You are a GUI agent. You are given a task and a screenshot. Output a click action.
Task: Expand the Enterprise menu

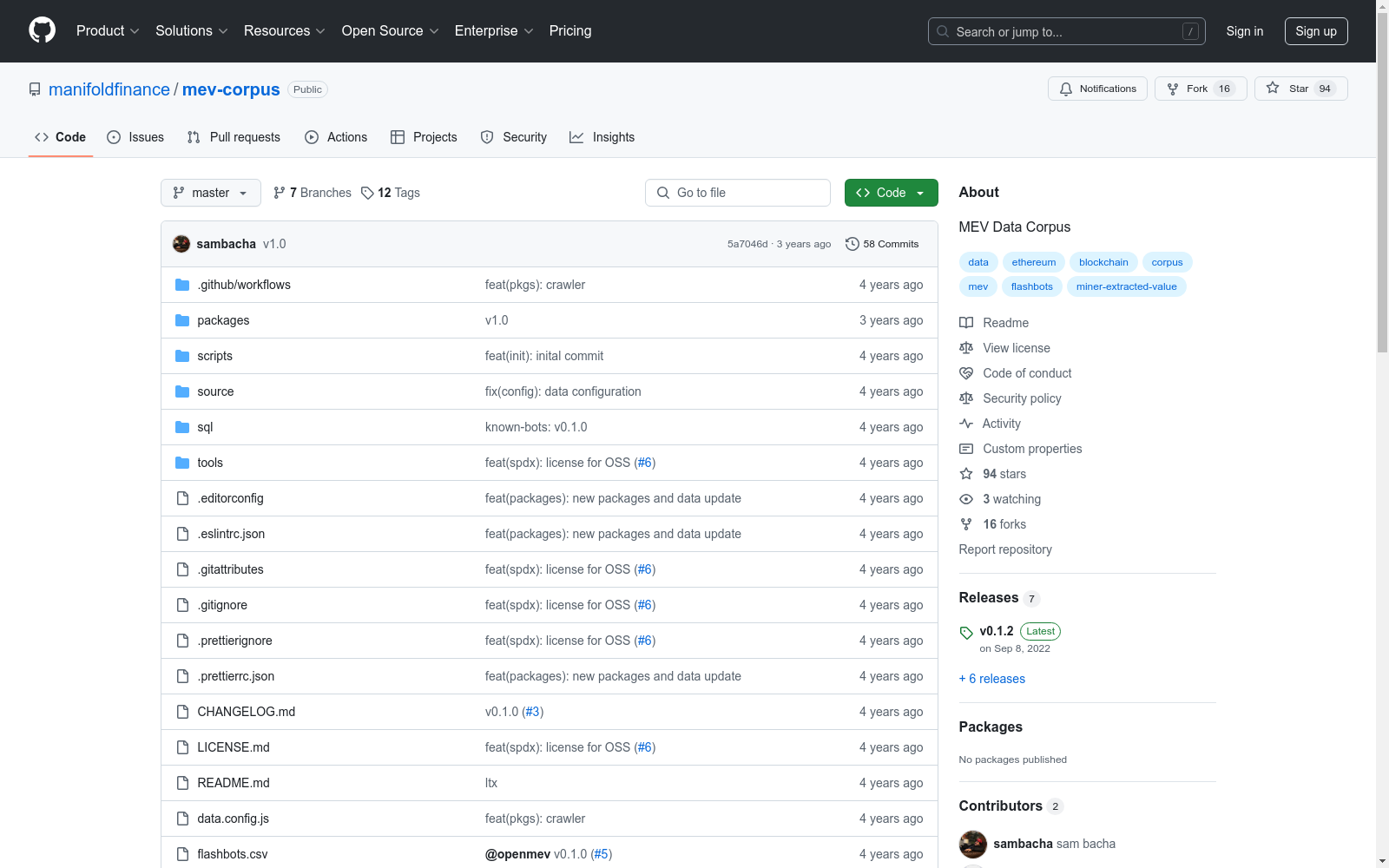[494, 31]
